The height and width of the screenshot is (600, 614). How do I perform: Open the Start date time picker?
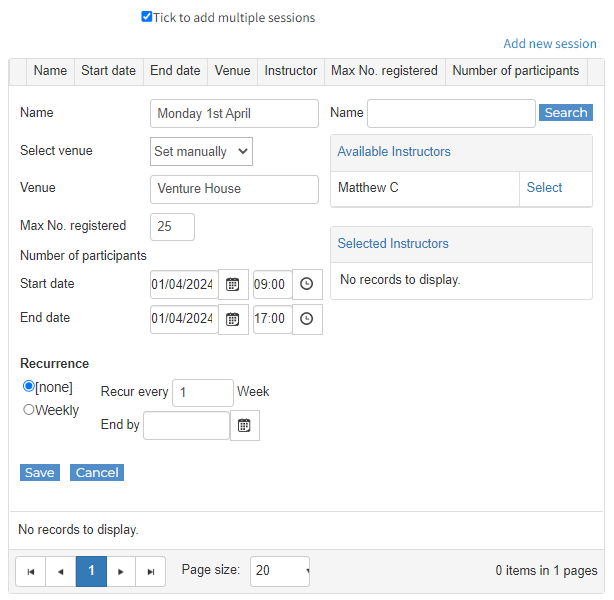click(307, 284)
